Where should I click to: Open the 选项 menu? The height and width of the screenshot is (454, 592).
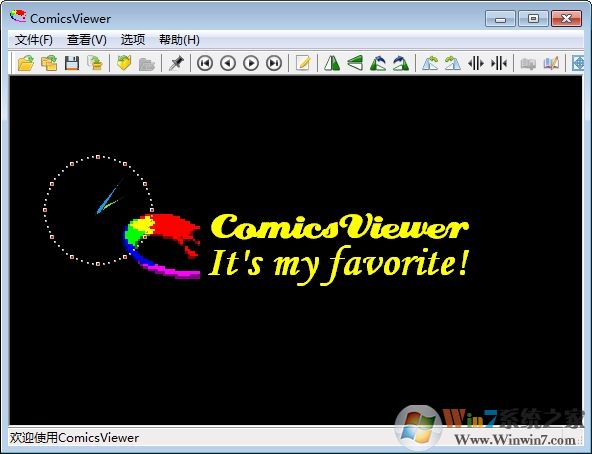133,40
